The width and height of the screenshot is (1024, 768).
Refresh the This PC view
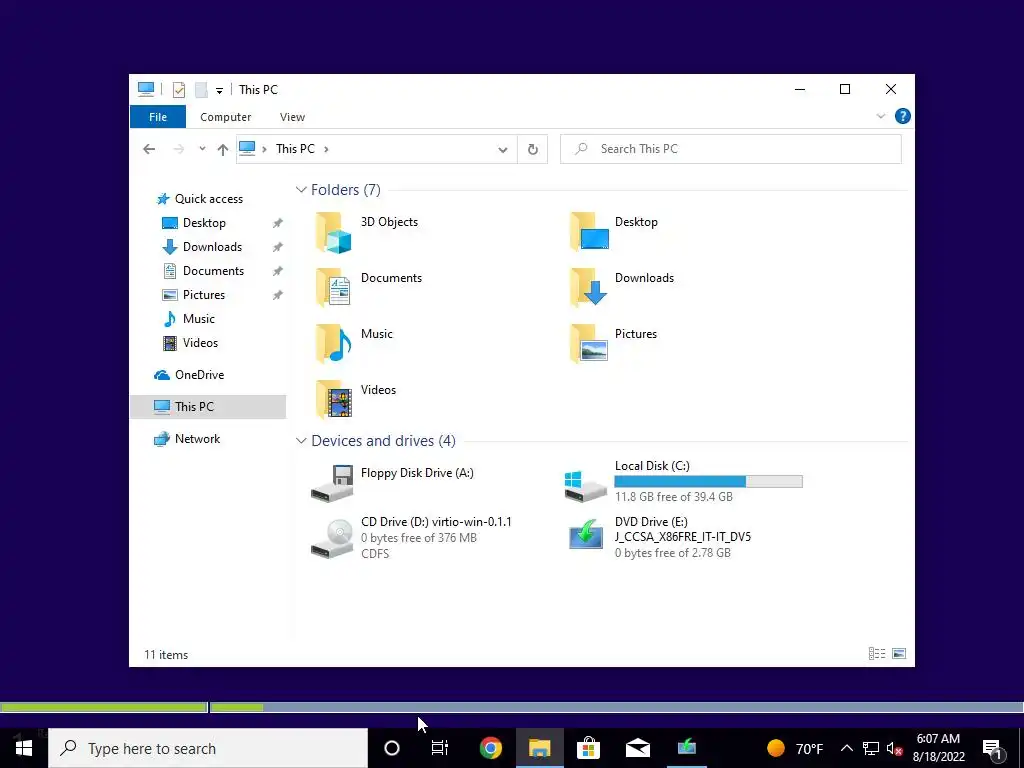533,150
